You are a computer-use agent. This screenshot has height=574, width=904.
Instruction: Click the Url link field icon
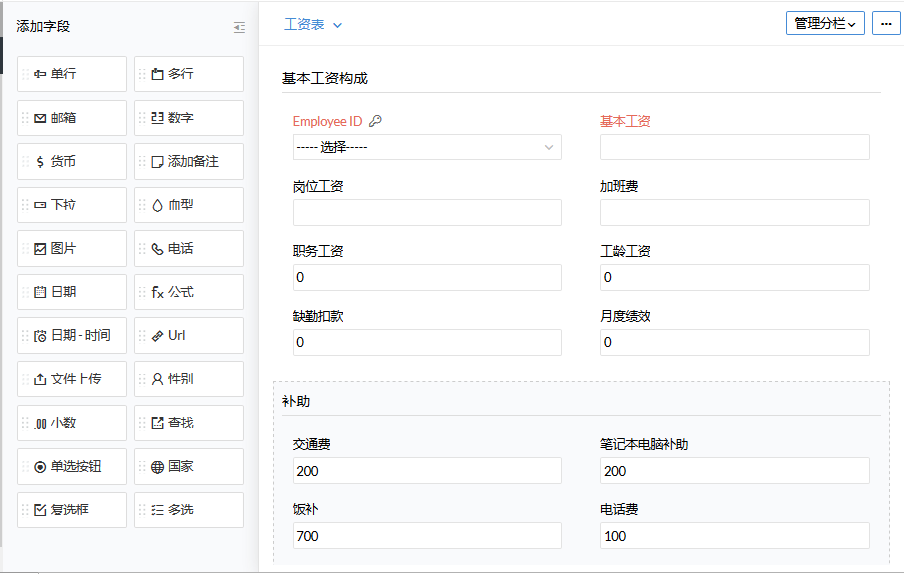[157, 336]
